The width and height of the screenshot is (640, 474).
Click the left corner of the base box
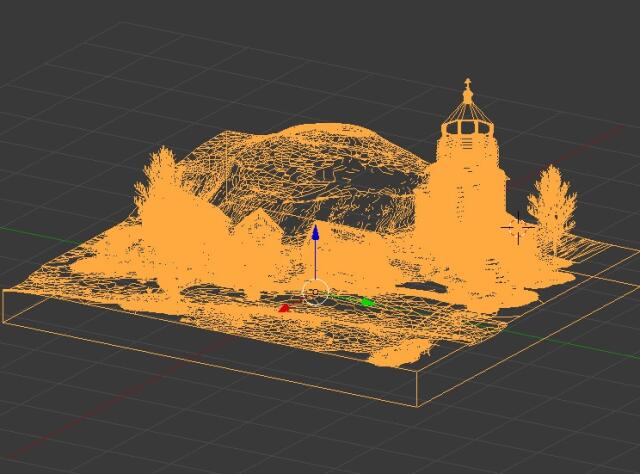(x=5, y=292)
